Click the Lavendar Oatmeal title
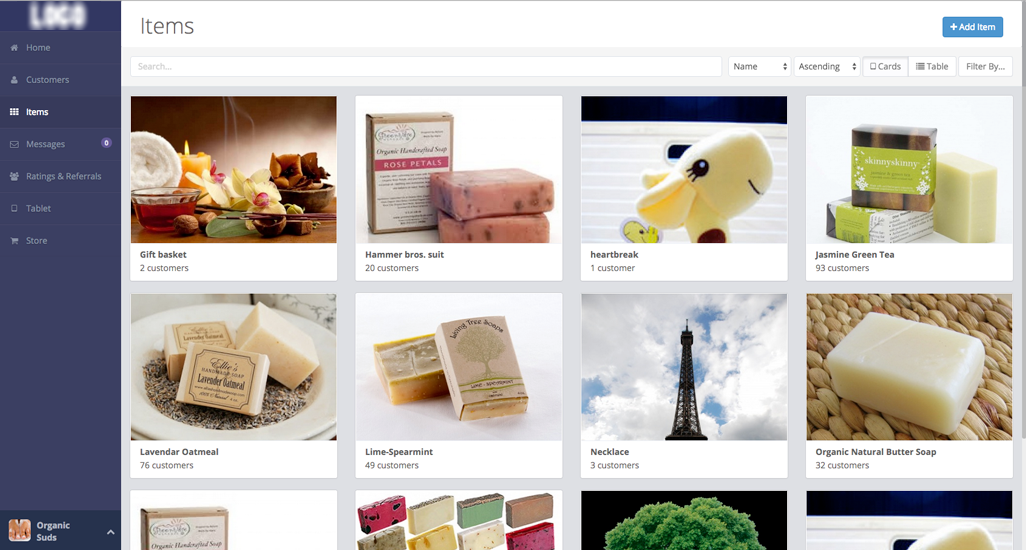This screenshot has height=550, width=1026. (179, 452)
